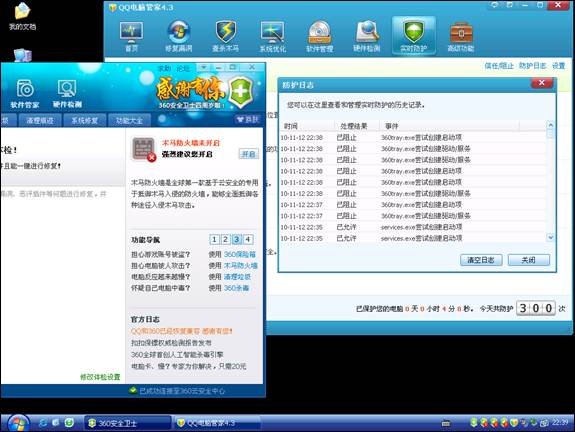The width and height of the screenshot is (575, 432).
Task: Click 清空日志 button in 防护日志 dialog
Action: (481, 260)
